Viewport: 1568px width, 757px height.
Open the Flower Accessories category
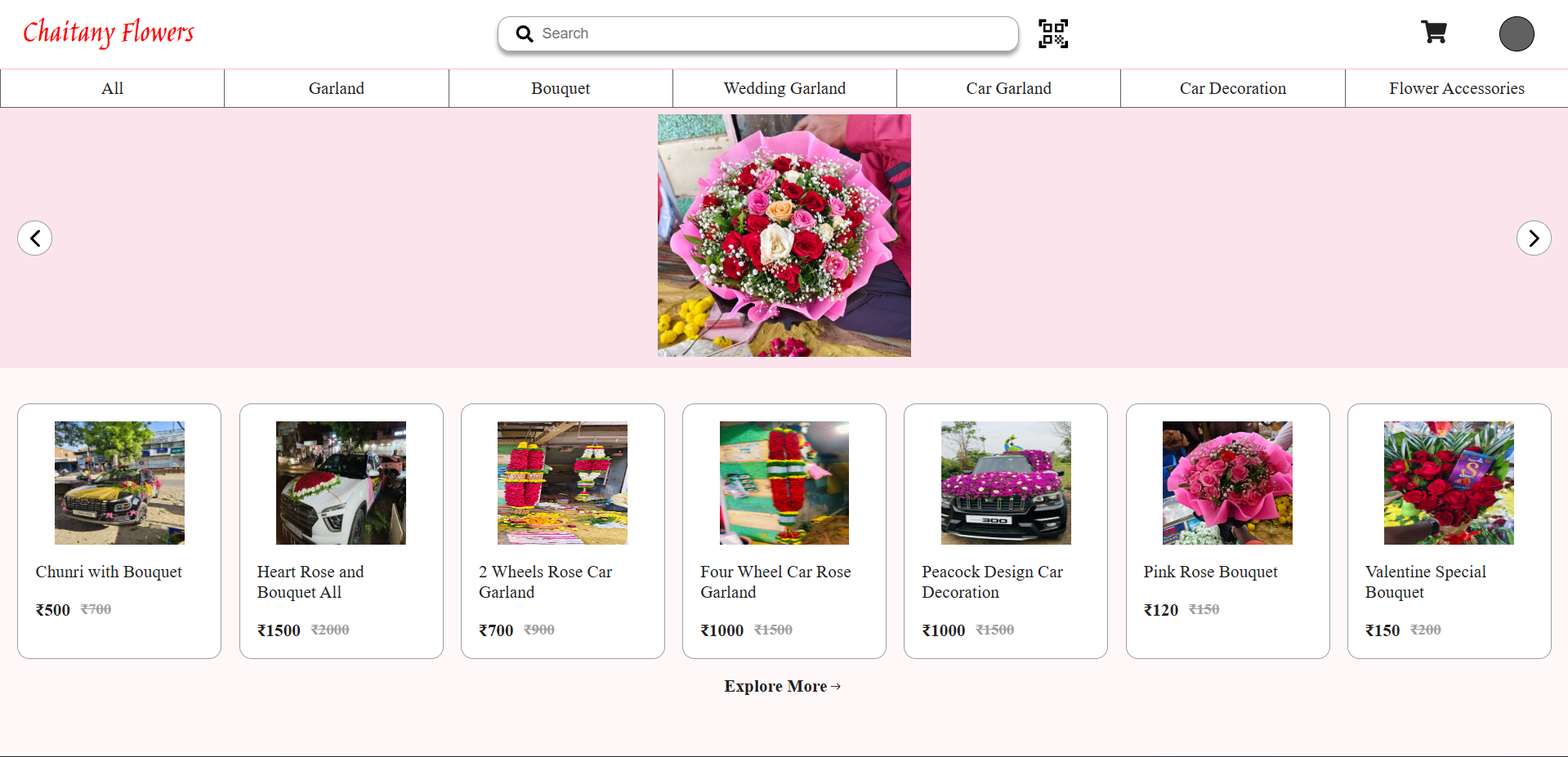(1456, 88)
